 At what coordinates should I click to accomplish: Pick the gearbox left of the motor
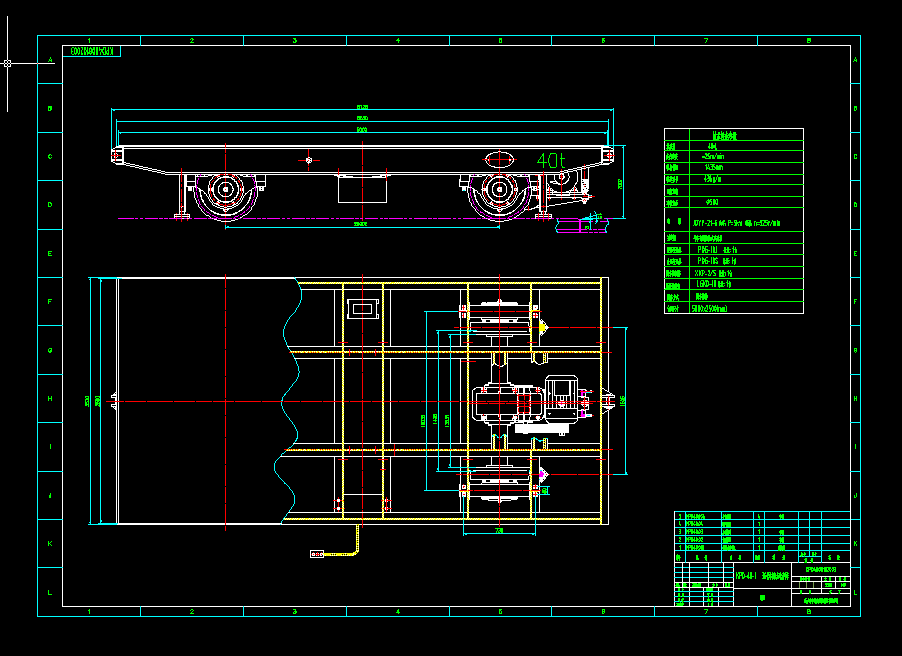[x=507, y=405]
